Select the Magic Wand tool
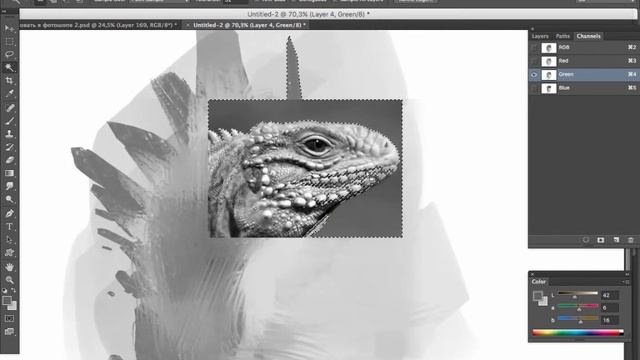The height and width of the screenshot is (360, 640). coord(9,67)
